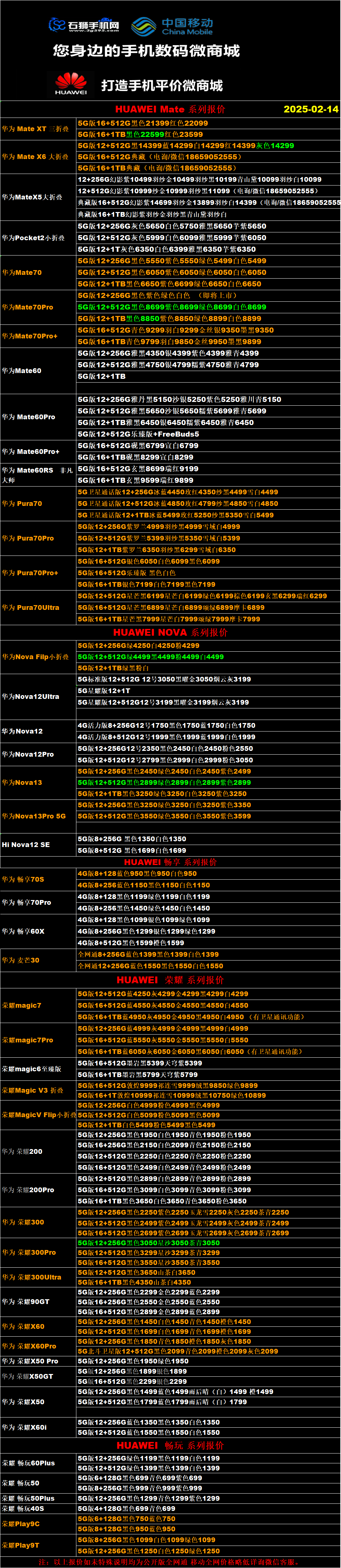Select the 华为 畅享70Pro row label

(27, 903)
